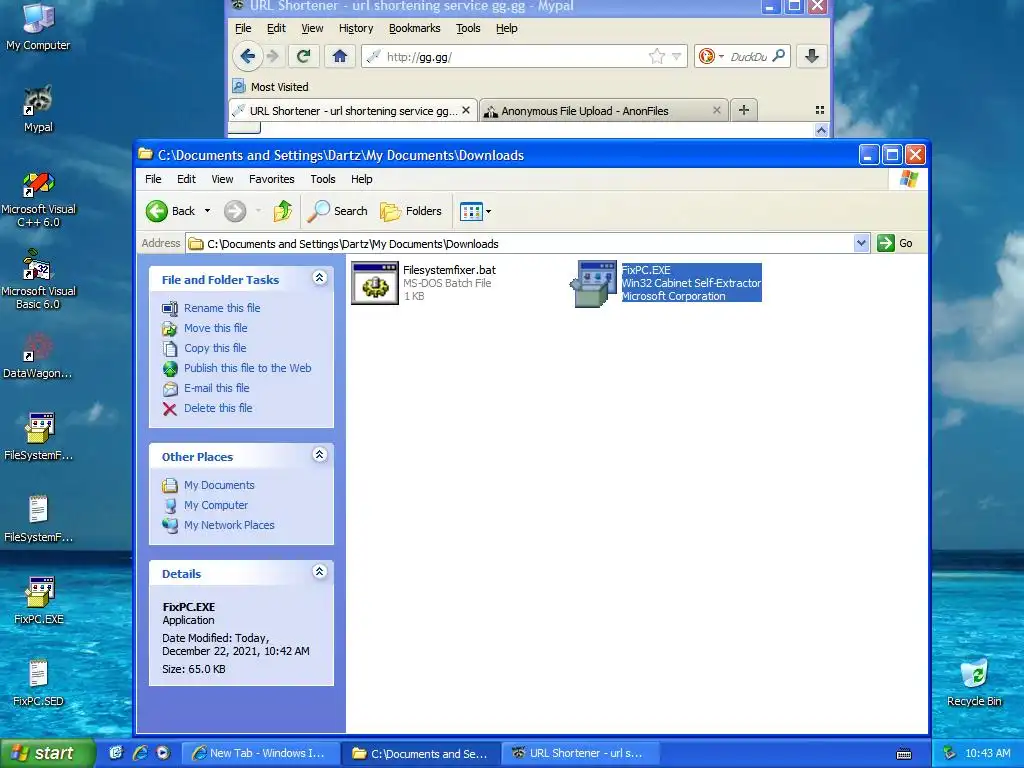The height and width of the screenshot is (768, 1024).
Task: Open Microsoft Visual C++ 6.0 shortcut
Action: 38,199
